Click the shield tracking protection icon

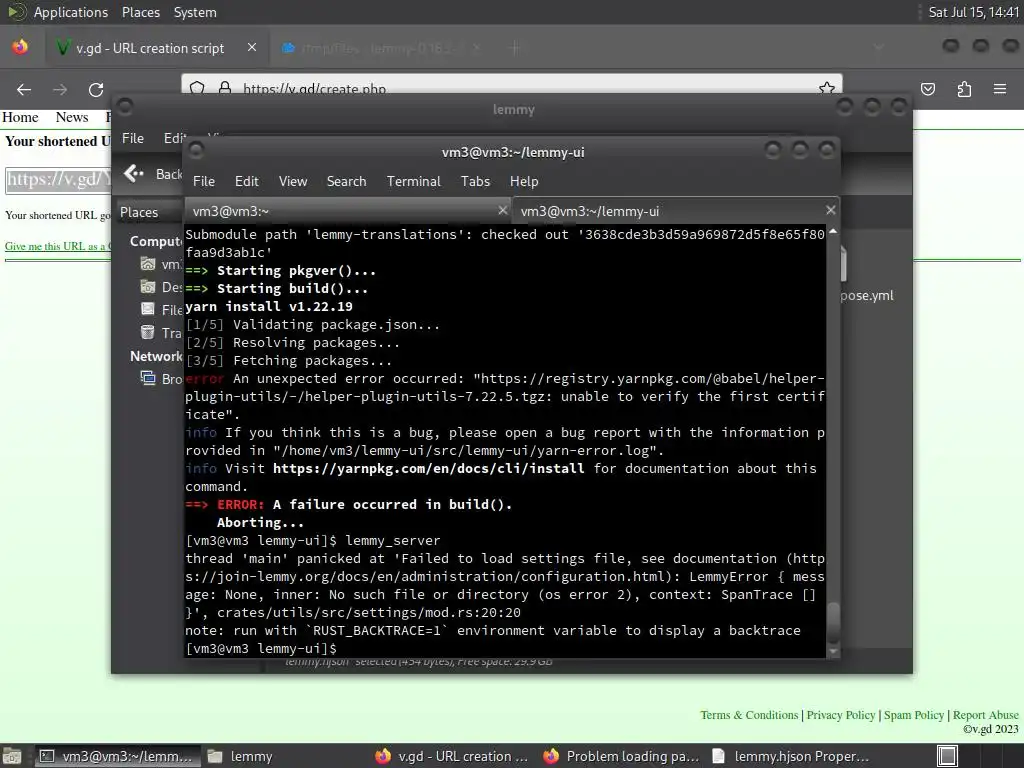tap(197, 88)
